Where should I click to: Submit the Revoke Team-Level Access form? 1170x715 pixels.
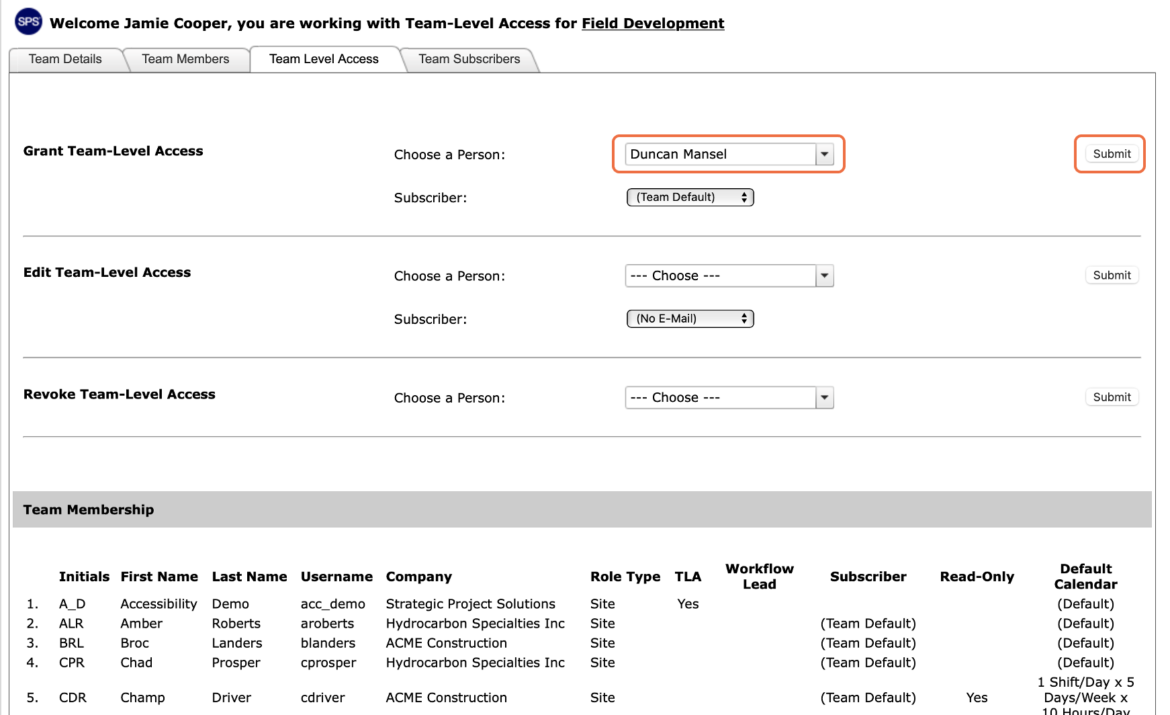pyautogui.click(x=1112, y=397)
